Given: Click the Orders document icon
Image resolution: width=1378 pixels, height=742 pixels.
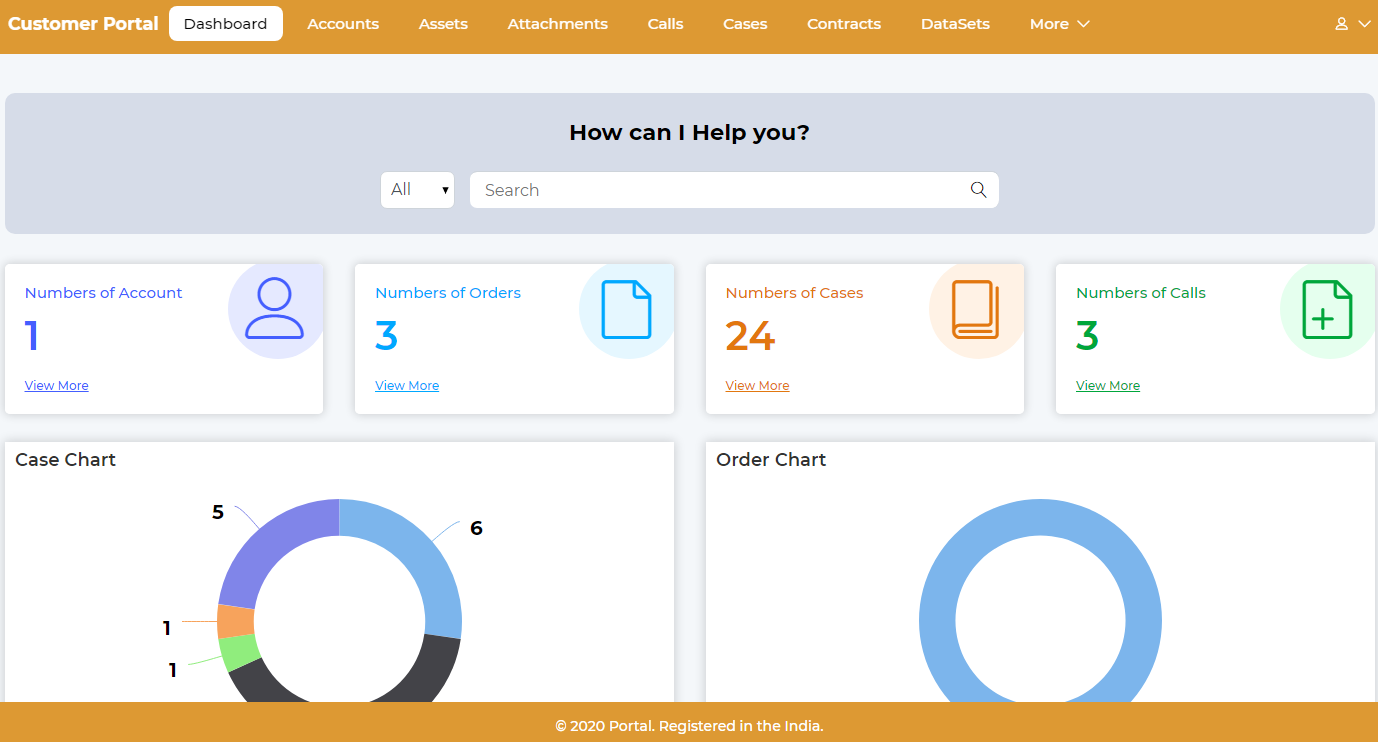Looking at the screenshot, I should pos(626,309).
